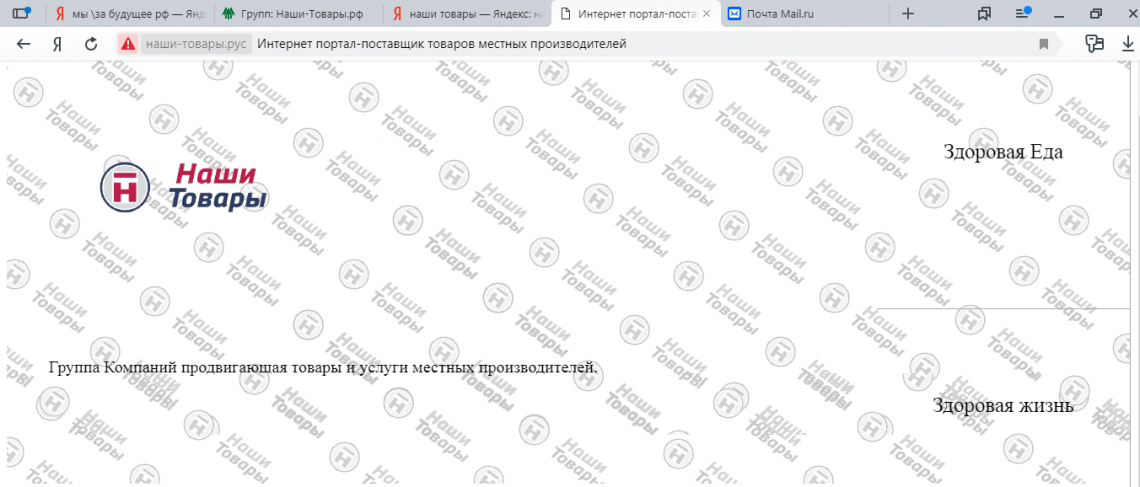This screenshot has width=1140, height=487.
Task: Close the 'Интернет портал-поставщик' tab
Action: pyautogui.click(x=707, y=13)
